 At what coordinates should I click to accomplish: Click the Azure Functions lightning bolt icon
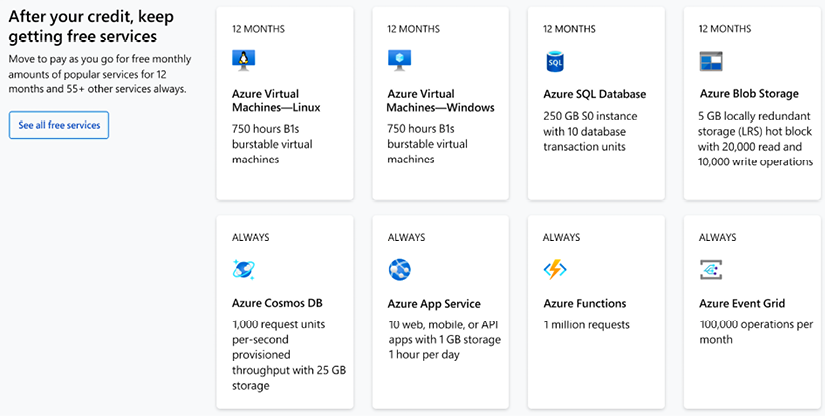(555, 270)
